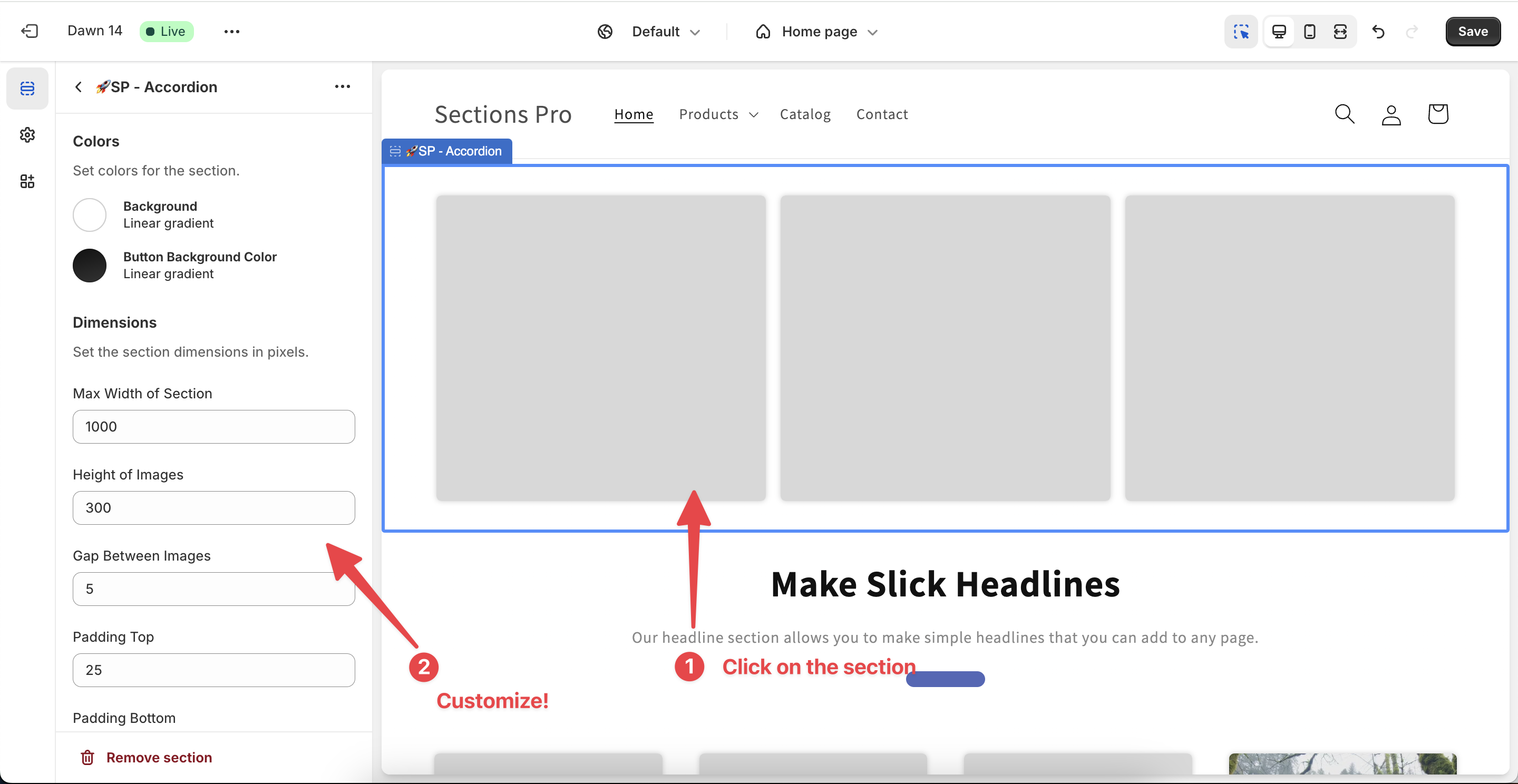
Task: Open the Sections sidebar panel icon
Action: tap(27, 89)
